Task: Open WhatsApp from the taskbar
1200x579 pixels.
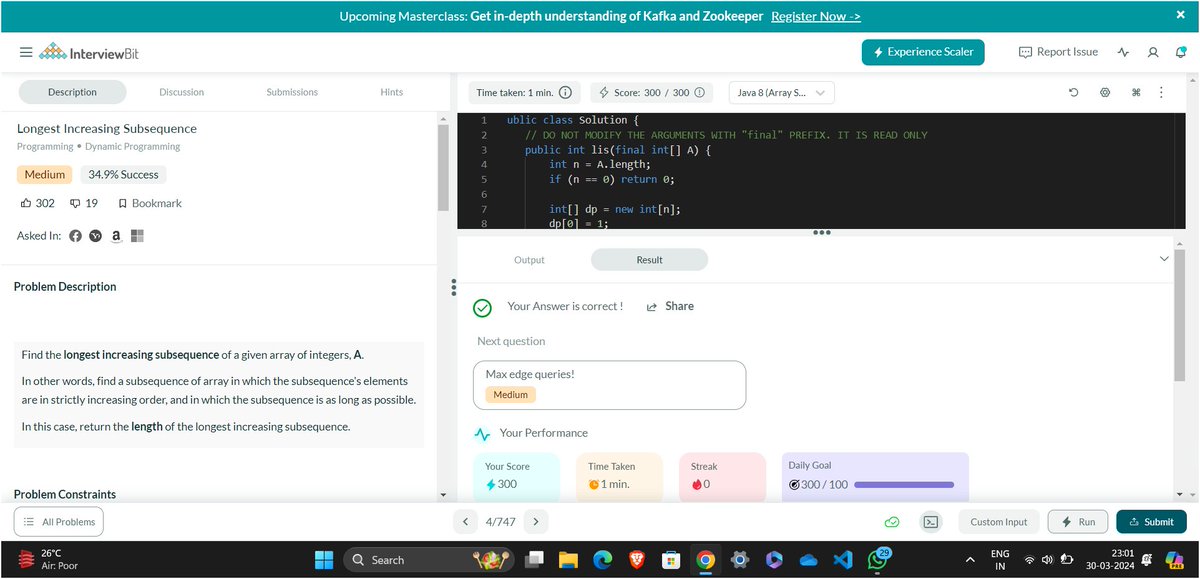Action: click(x=876, y=559)
